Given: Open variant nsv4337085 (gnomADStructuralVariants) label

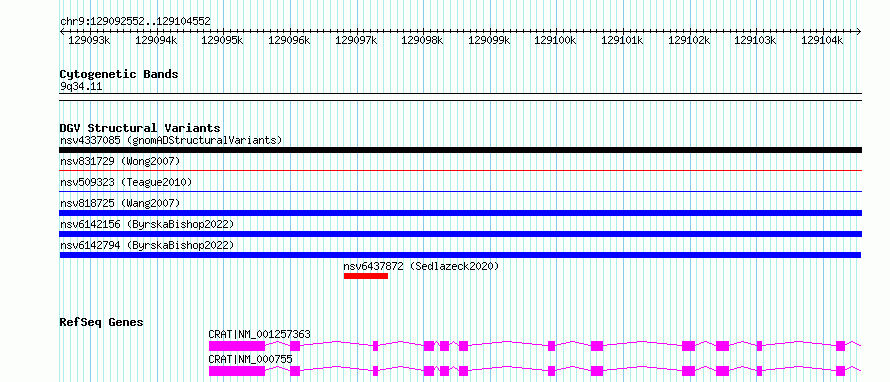Looking at the screenshot, I should (171, 140).
